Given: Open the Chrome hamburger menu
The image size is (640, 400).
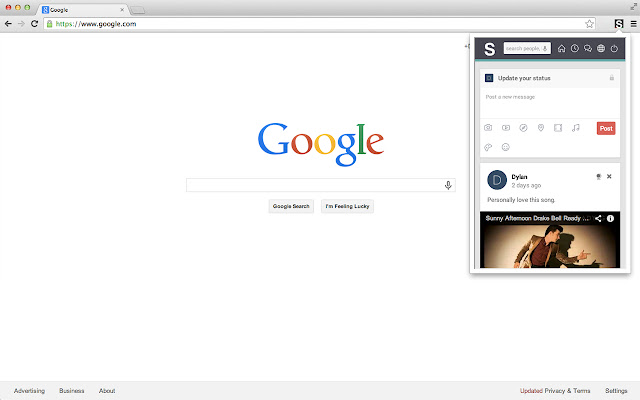Looking at the screenshot, I should point(633,24).
